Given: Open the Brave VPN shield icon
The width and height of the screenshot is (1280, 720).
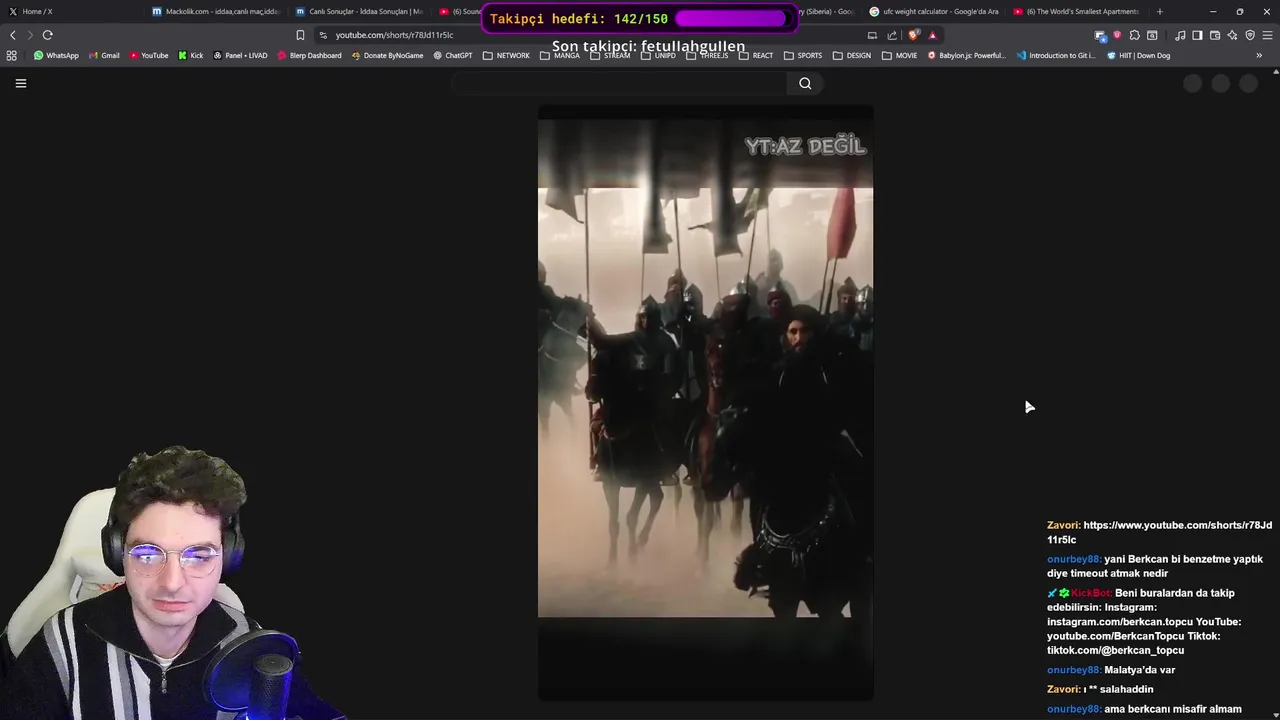Looking at the screenshot, I should 1250,35.
